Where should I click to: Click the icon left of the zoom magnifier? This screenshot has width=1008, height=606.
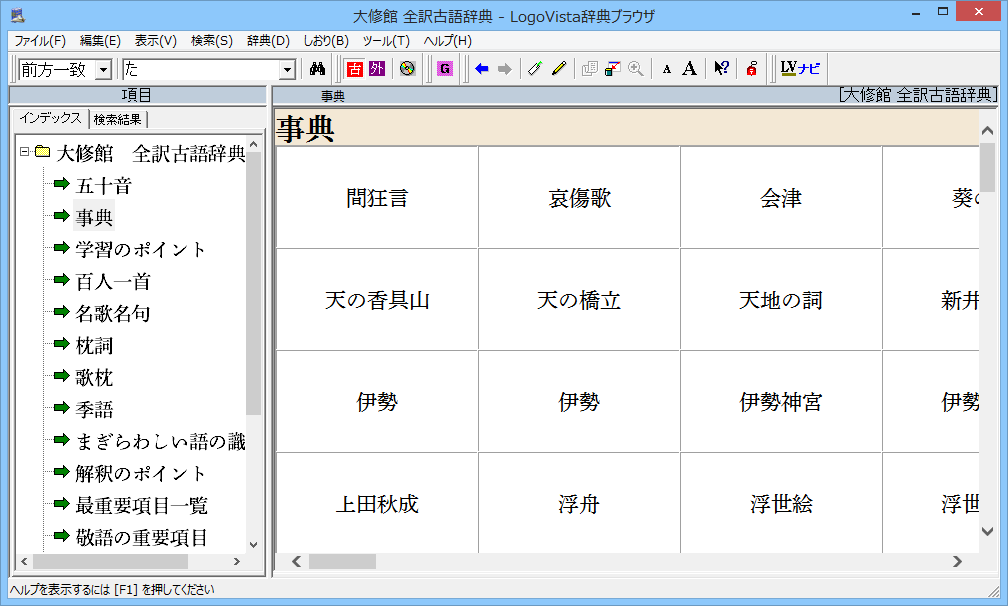coord(613,69)
